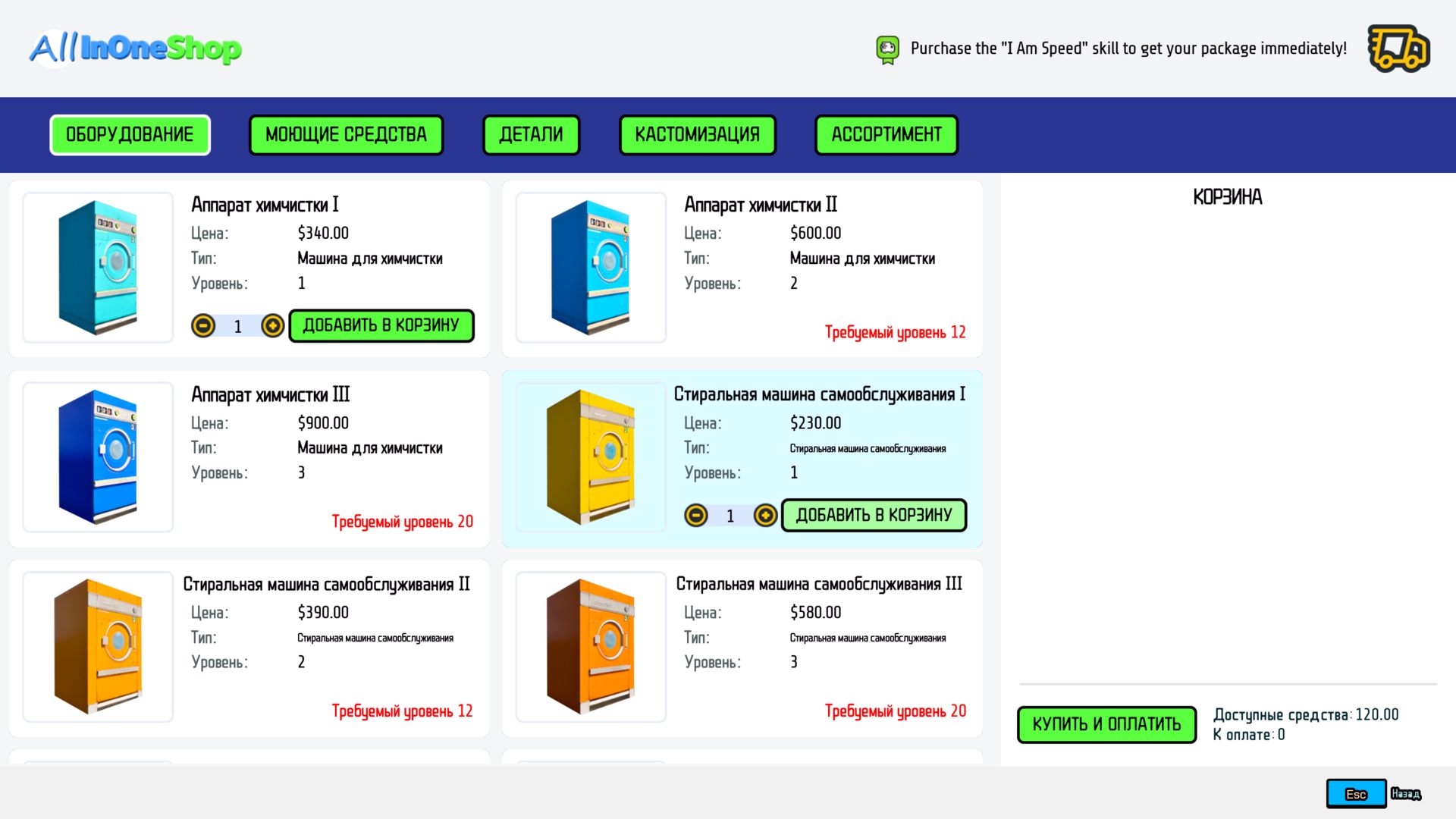Image resolution: width=1456 pixels, height=819 pixels.
Task: Switch to the Моющие средства tab
Action: [346, 135]
